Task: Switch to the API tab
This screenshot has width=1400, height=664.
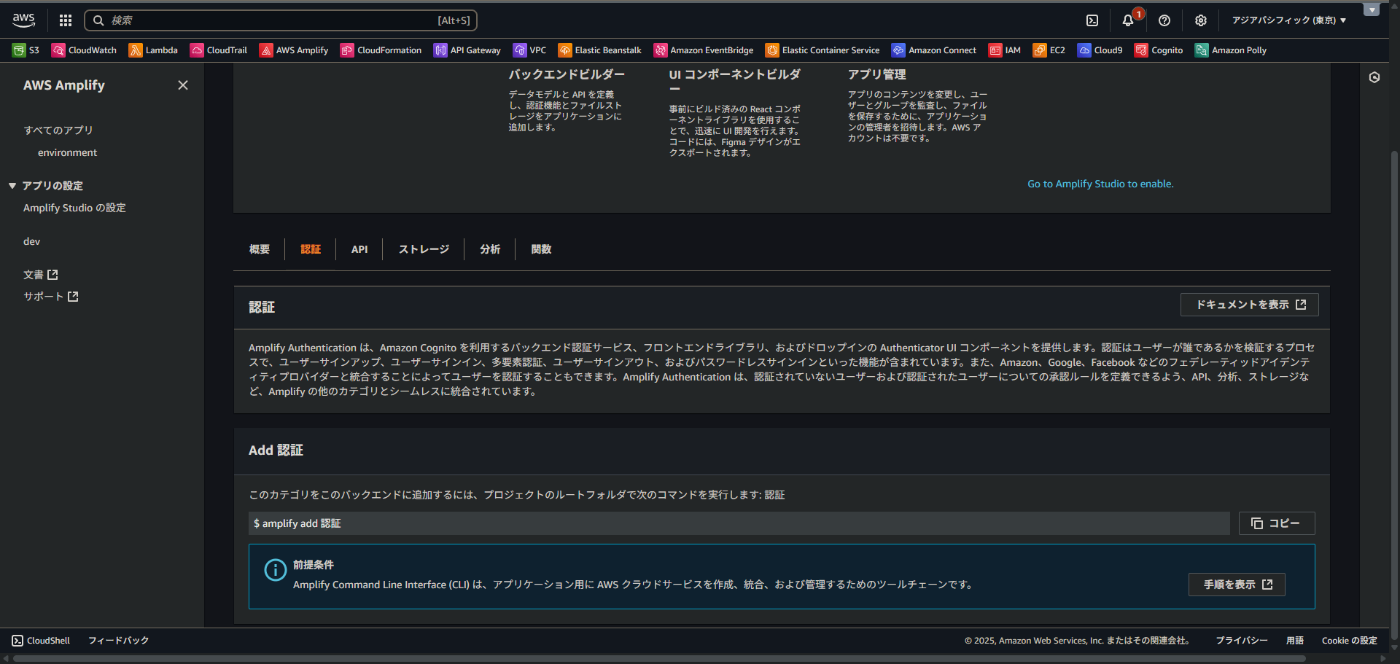Action: [360, 249]
